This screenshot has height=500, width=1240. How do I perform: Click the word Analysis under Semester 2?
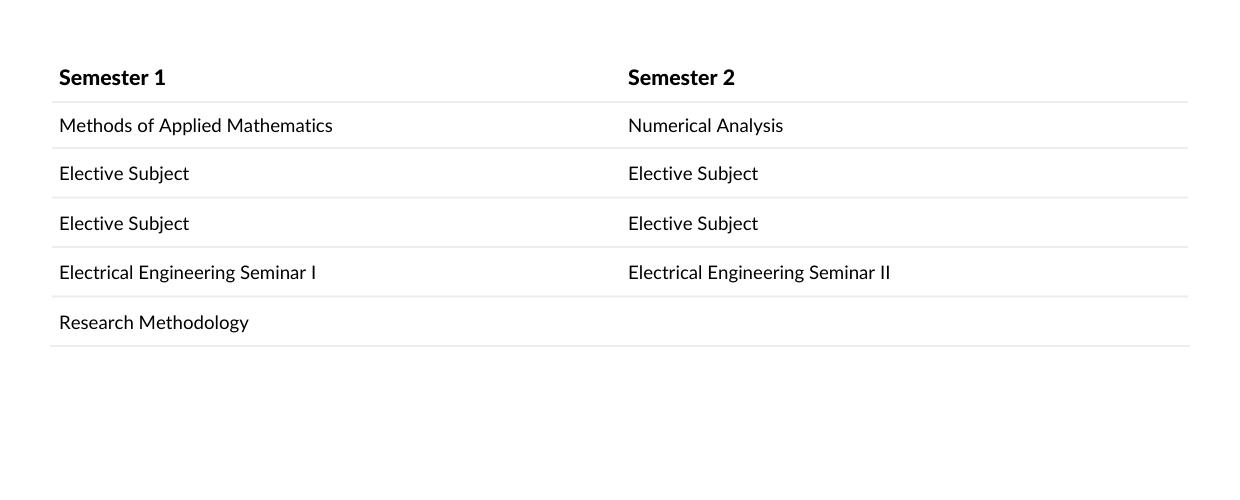(745, 126)
